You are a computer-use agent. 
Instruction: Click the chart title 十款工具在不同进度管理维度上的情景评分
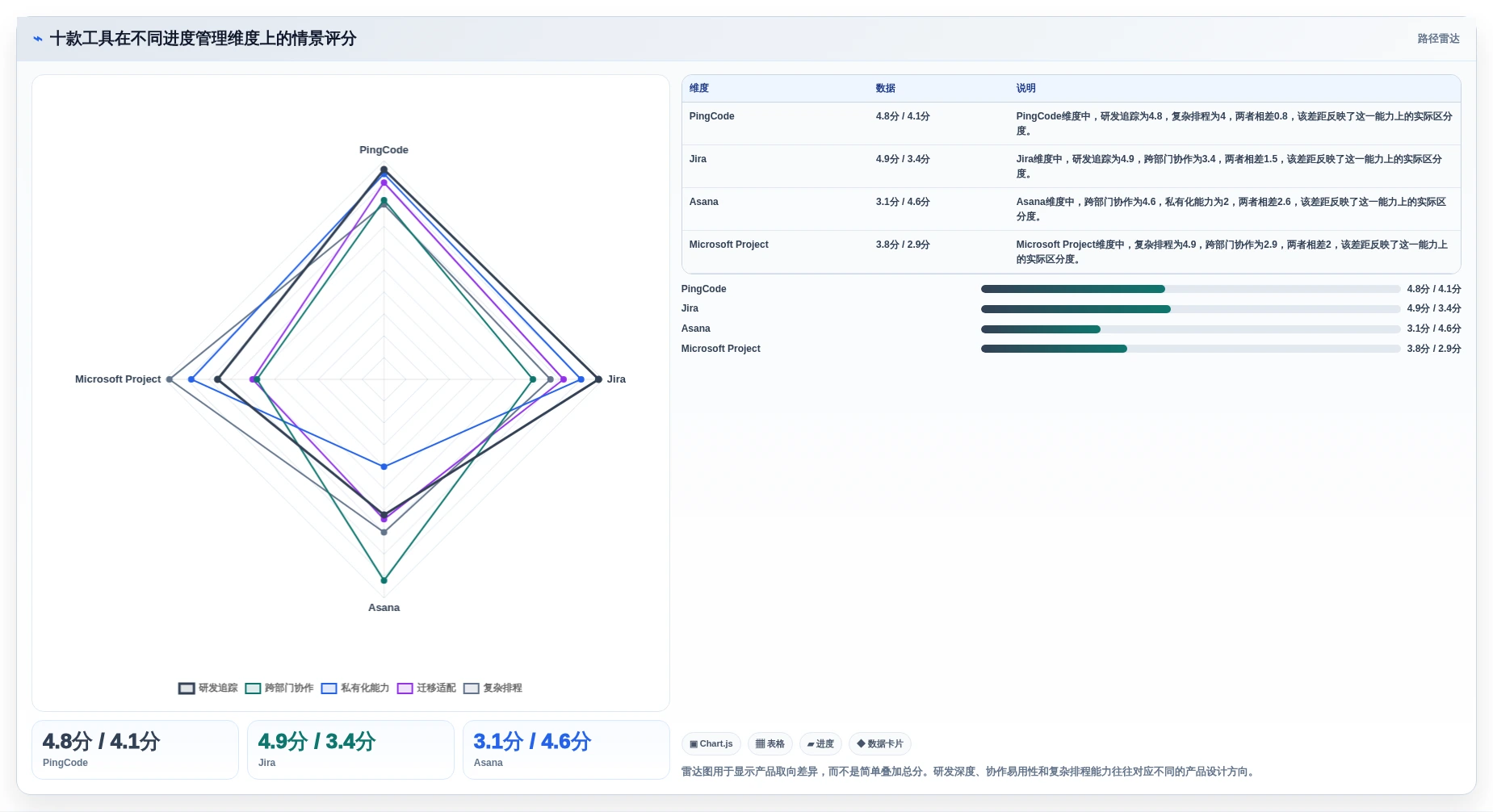pyautogui.click(x=203, y=39)
